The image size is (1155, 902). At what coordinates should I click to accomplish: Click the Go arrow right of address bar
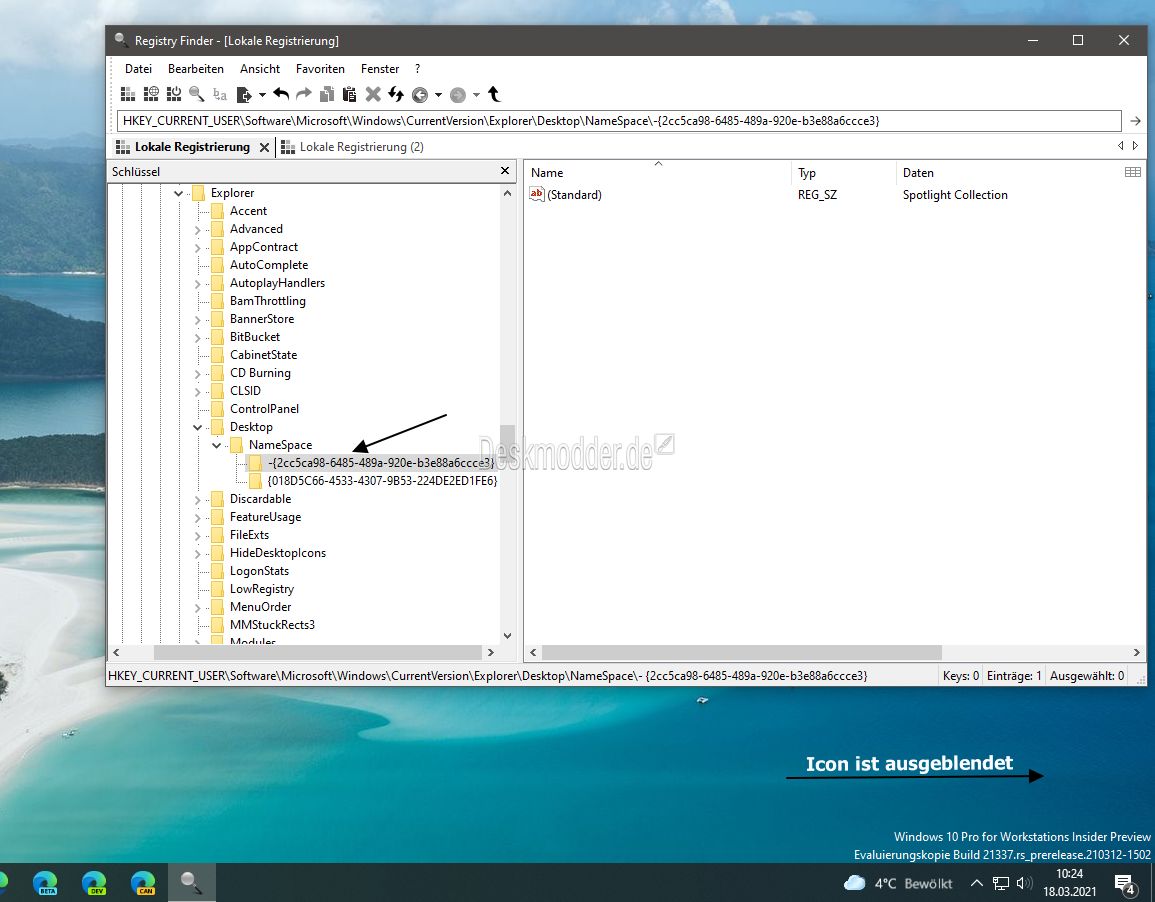tap(1135, 121)
